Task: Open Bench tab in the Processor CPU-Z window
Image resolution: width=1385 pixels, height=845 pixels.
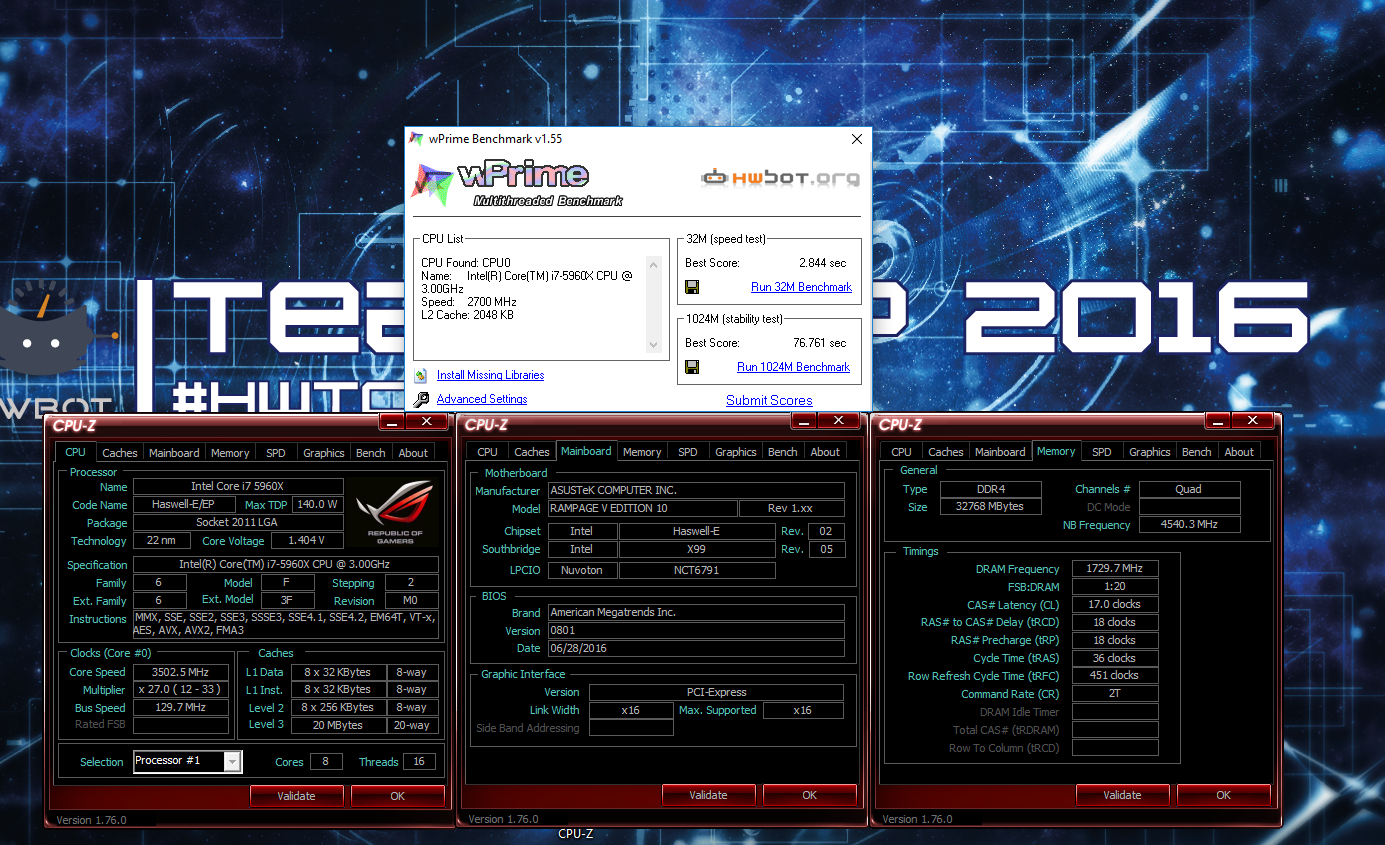Action: (x=371, y=453)
